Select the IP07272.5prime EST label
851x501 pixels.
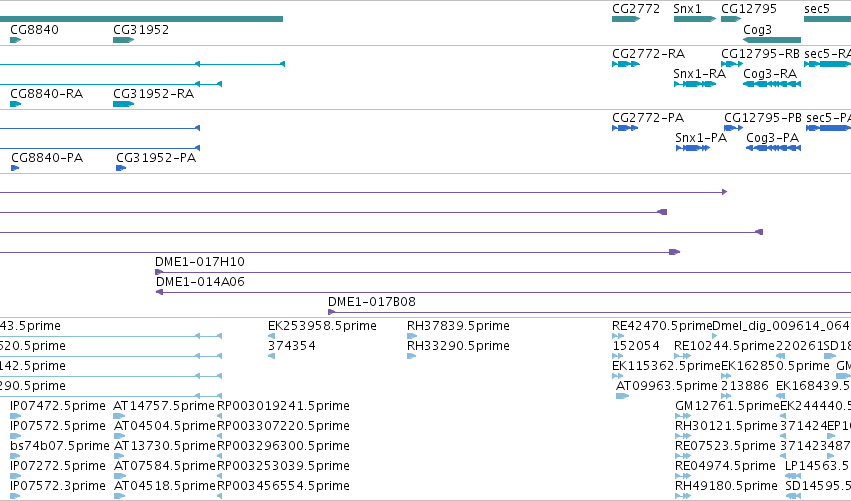click(58, 466)
